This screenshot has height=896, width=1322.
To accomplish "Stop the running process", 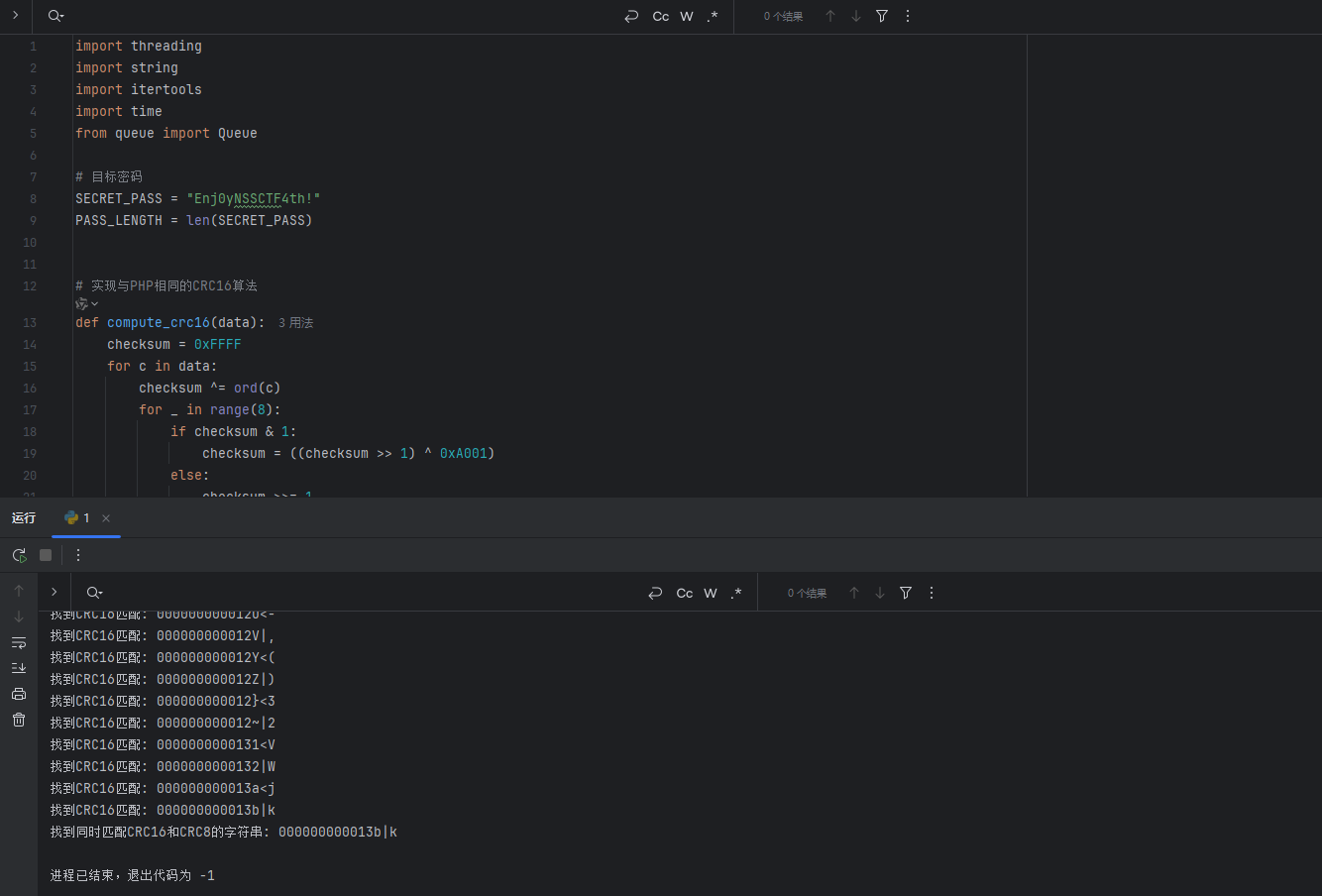I will click(46, 555).
